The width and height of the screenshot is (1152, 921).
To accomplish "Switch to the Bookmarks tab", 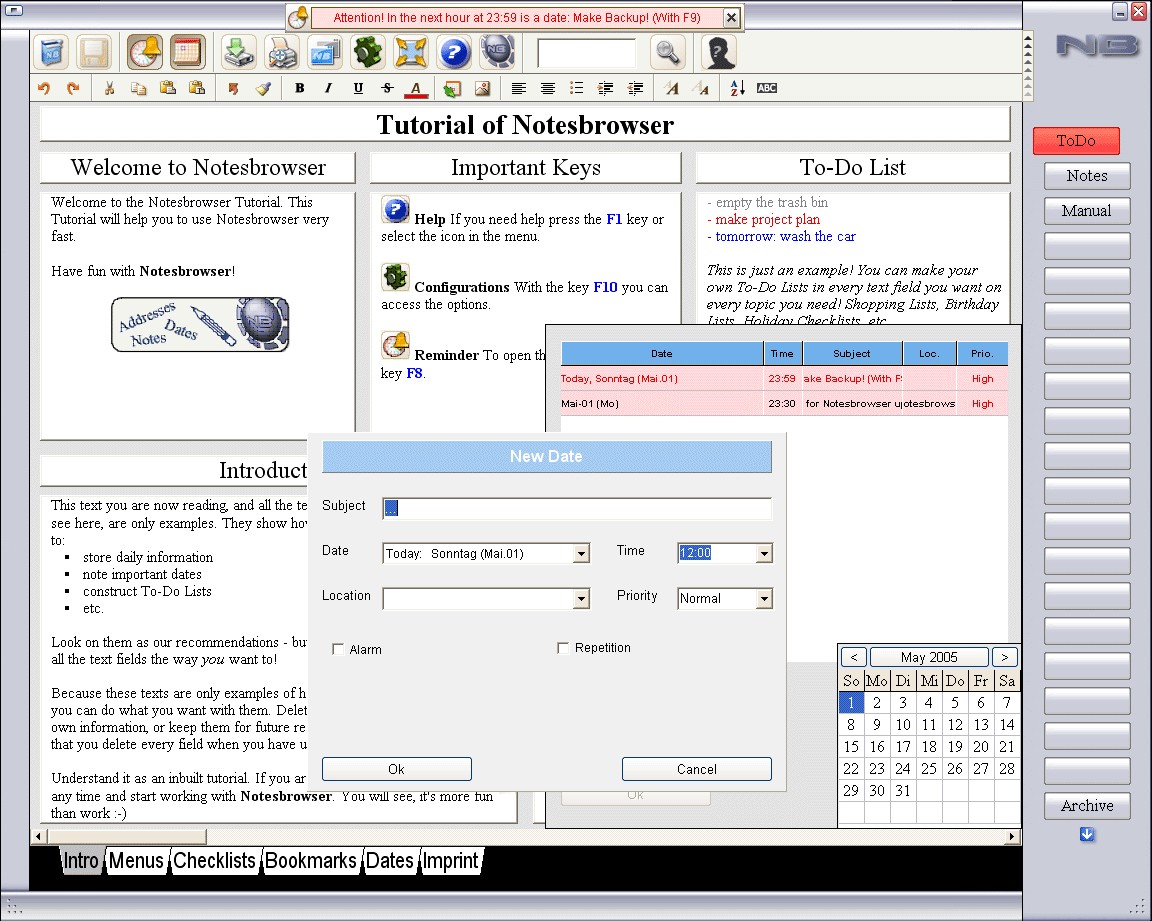I will click(x=311, y=861).
